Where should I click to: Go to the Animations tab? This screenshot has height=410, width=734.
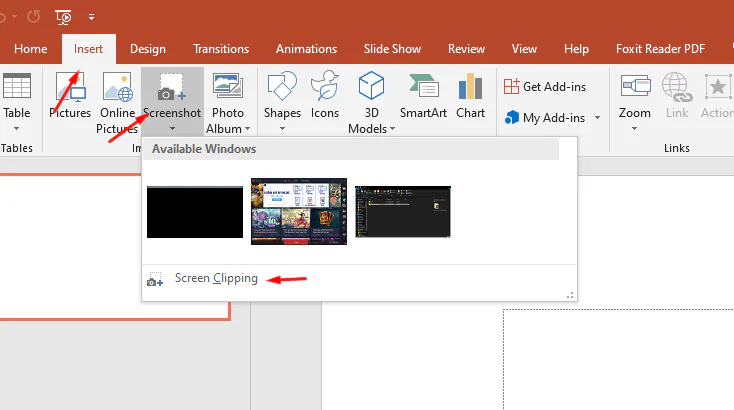[x=306, y=49]
